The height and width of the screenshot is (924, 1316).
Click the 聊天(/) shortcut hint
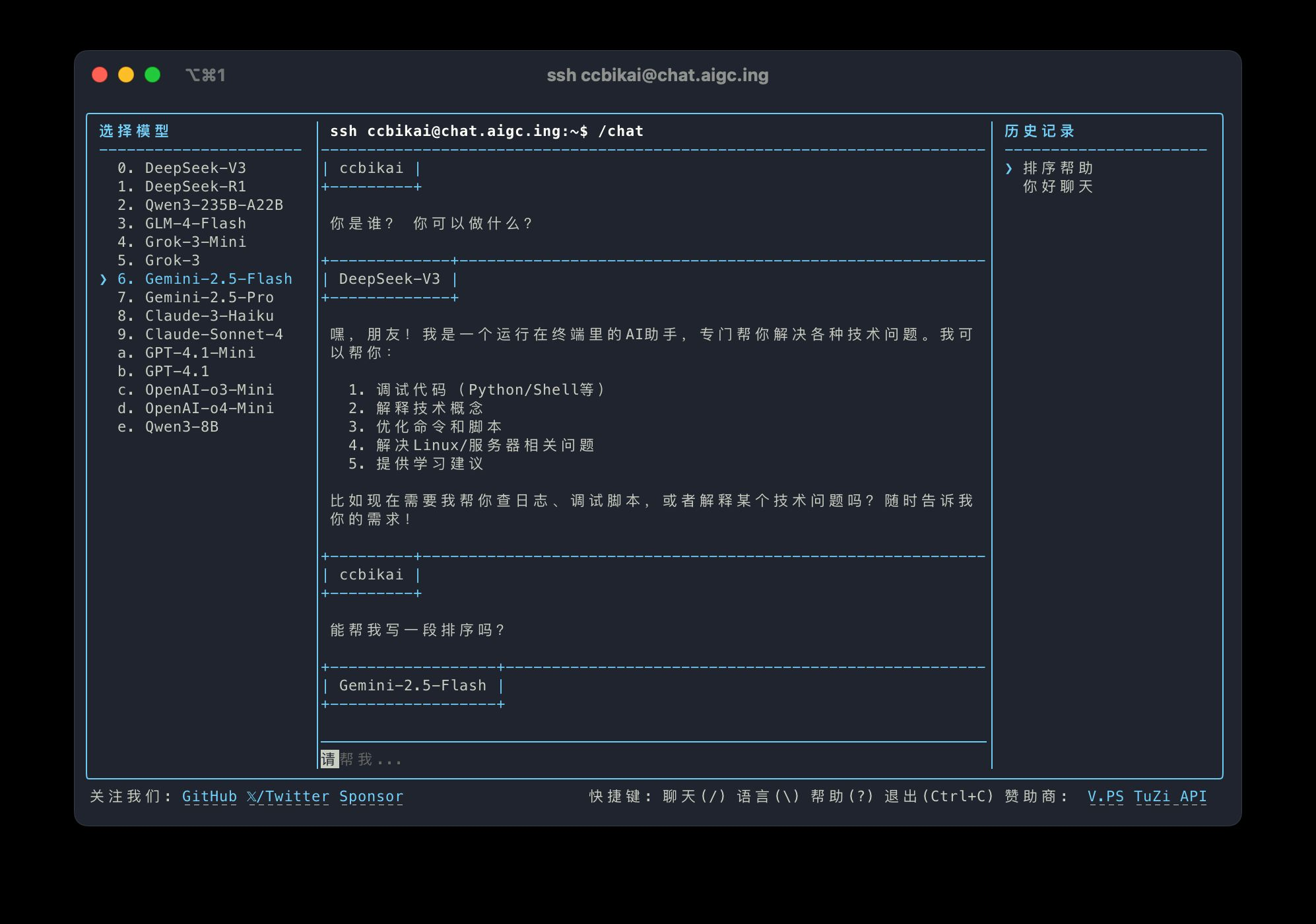click(x=694, y=797)
